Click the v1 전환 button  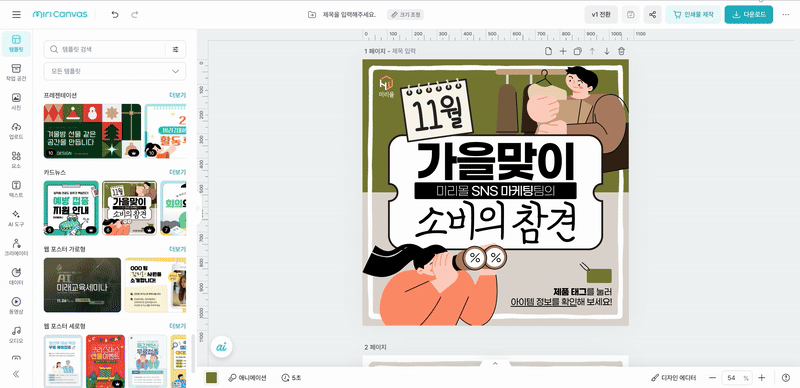pyautogui.click(x=601, y=14)
